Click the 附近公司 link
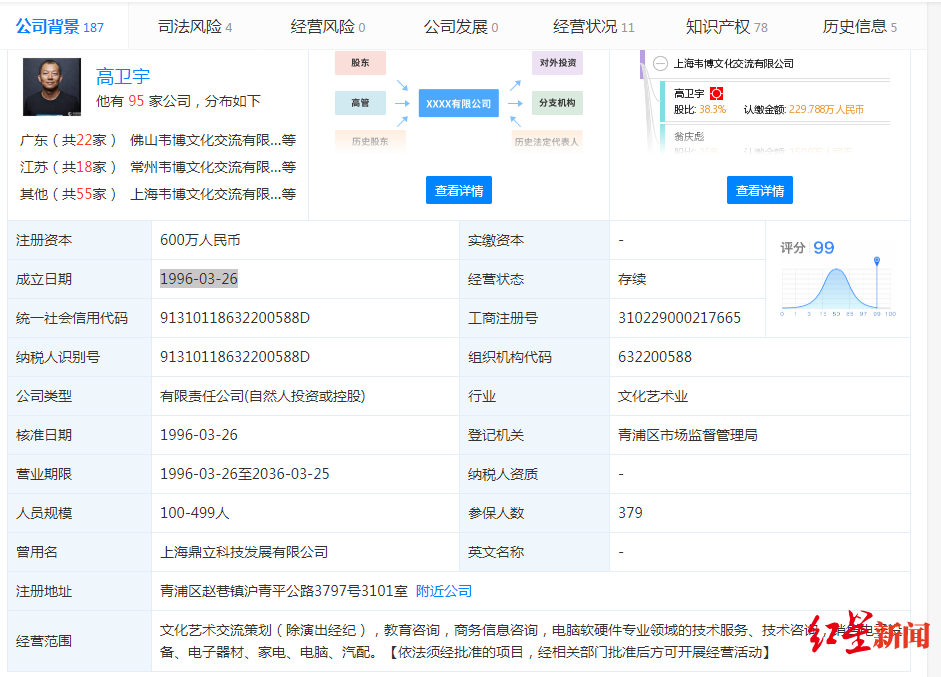Image resolution: width=941 pixels, height=677 pixels. tap(443, 591)
